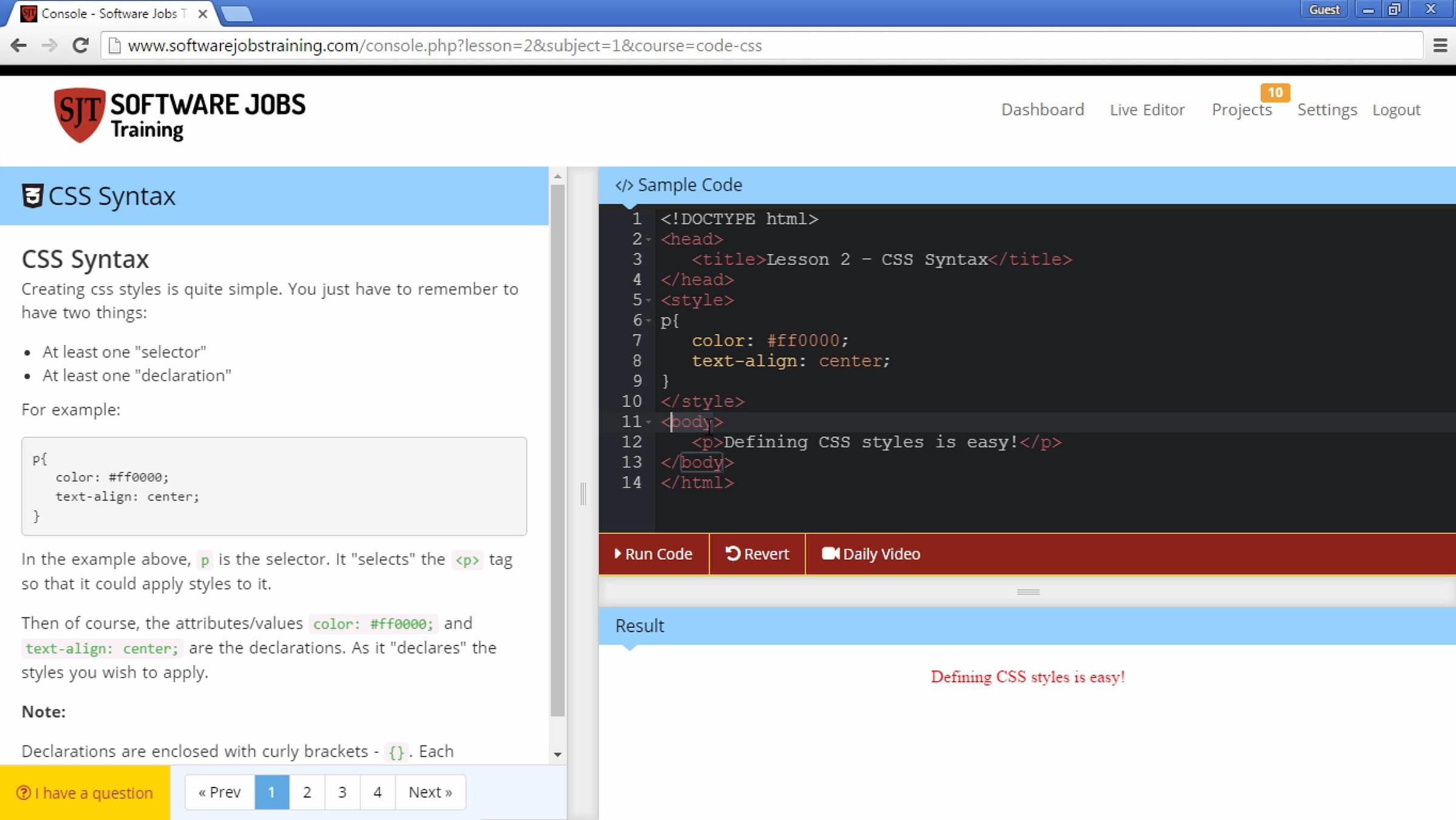The width and height of the screenshot is (1456, 820).
Task: Click the Revert code button
Action: point(757,554)
